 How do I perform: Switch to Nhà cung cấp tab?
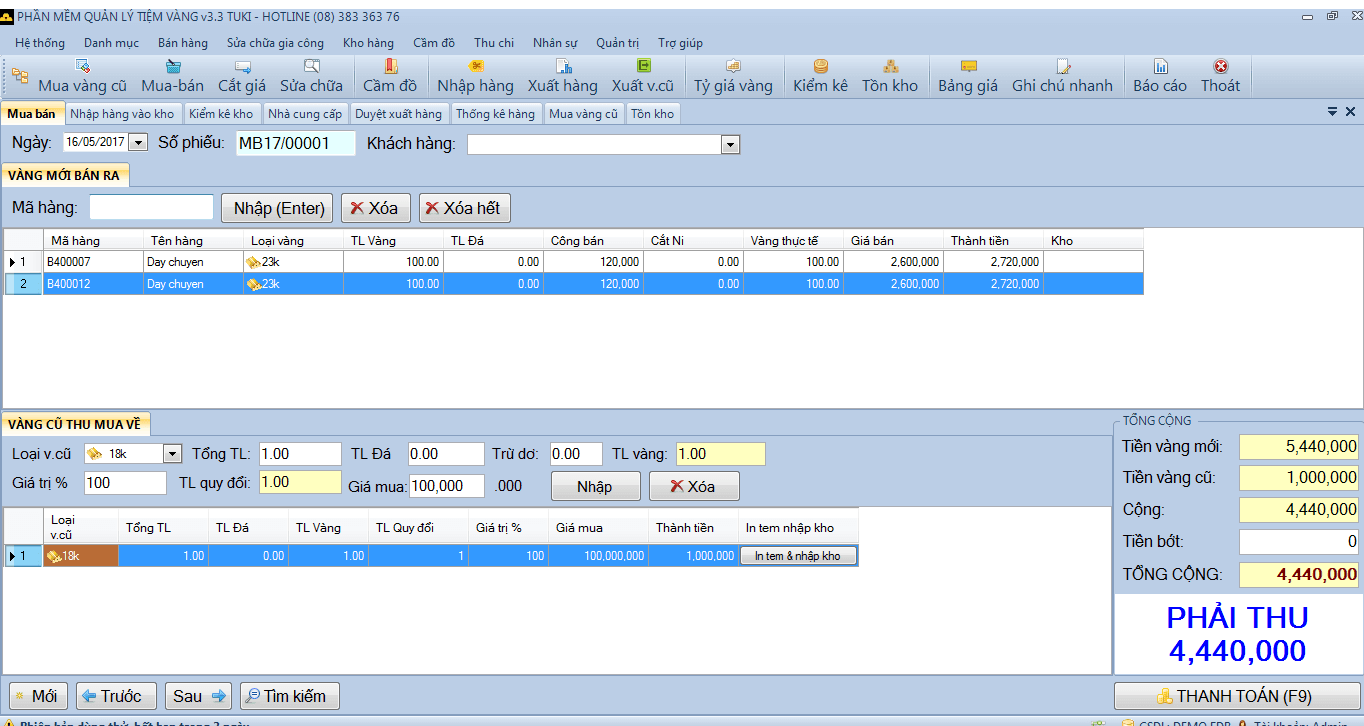305,114
